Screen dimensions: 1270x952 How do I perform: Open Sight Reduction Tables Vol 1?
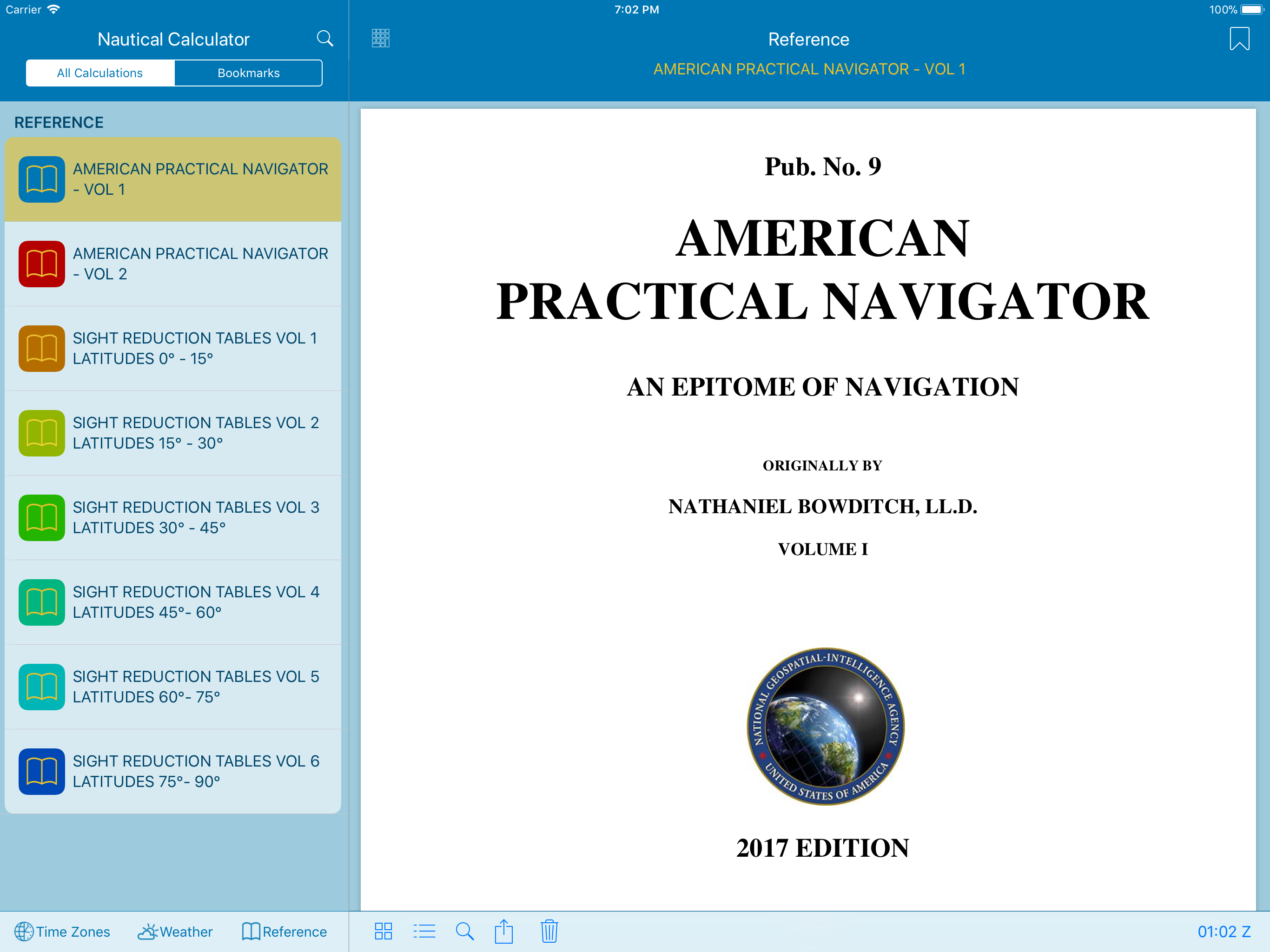coord(172,349)
